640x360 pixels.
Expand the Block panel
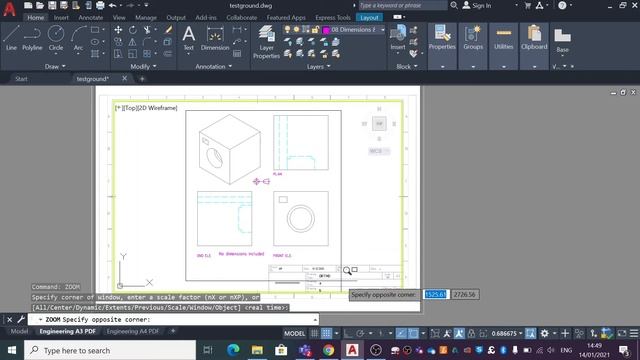coord(407,66)
